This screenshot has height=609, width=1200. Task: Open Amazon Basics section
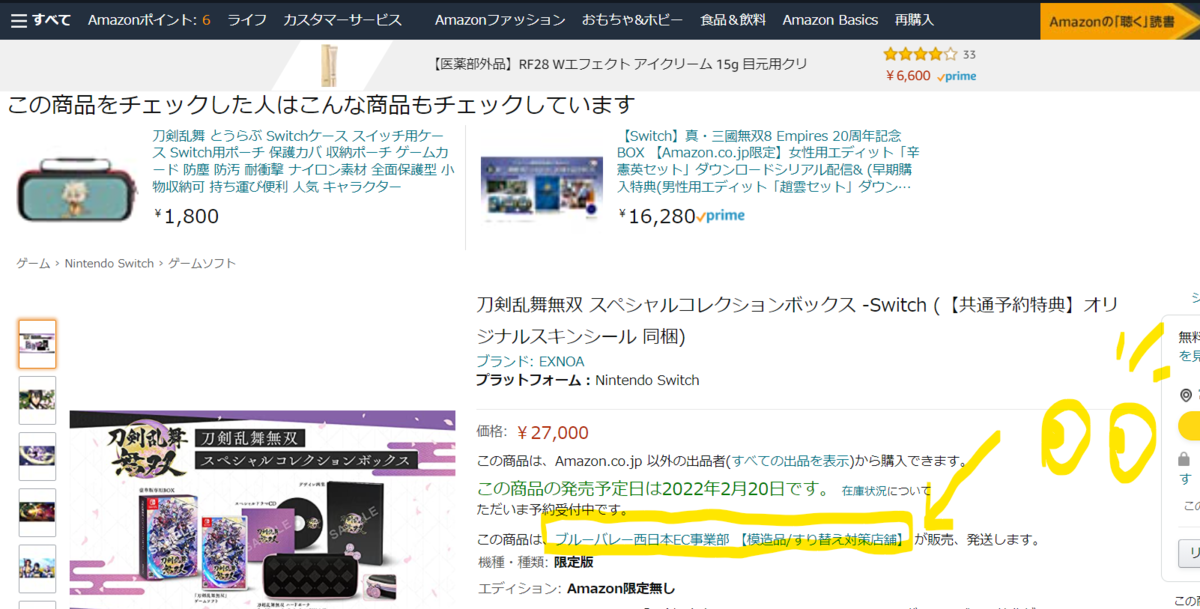coord(830,20)
